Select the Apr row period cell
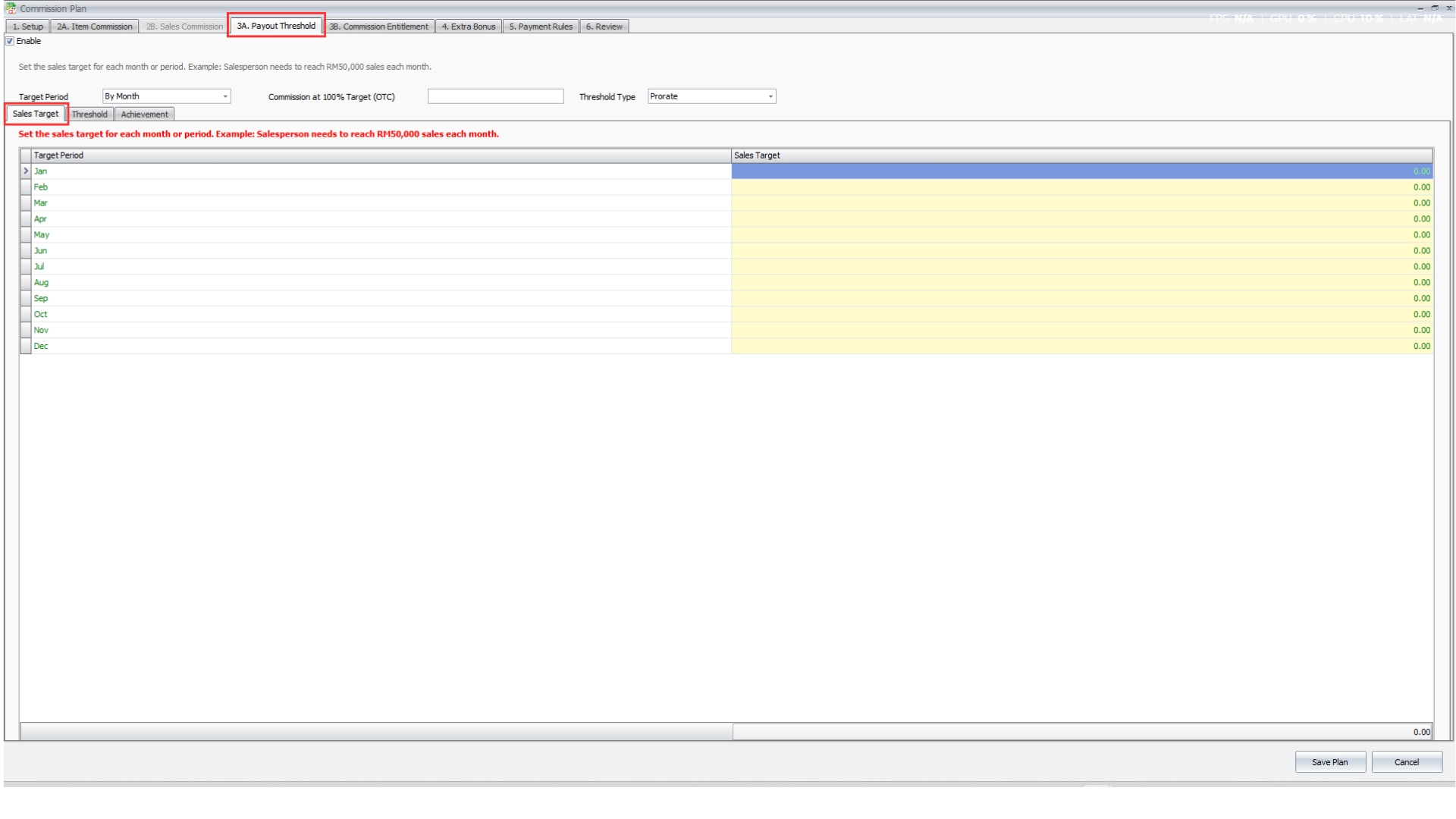Screen dimensions: 1456x819 (x=381, y=219)
